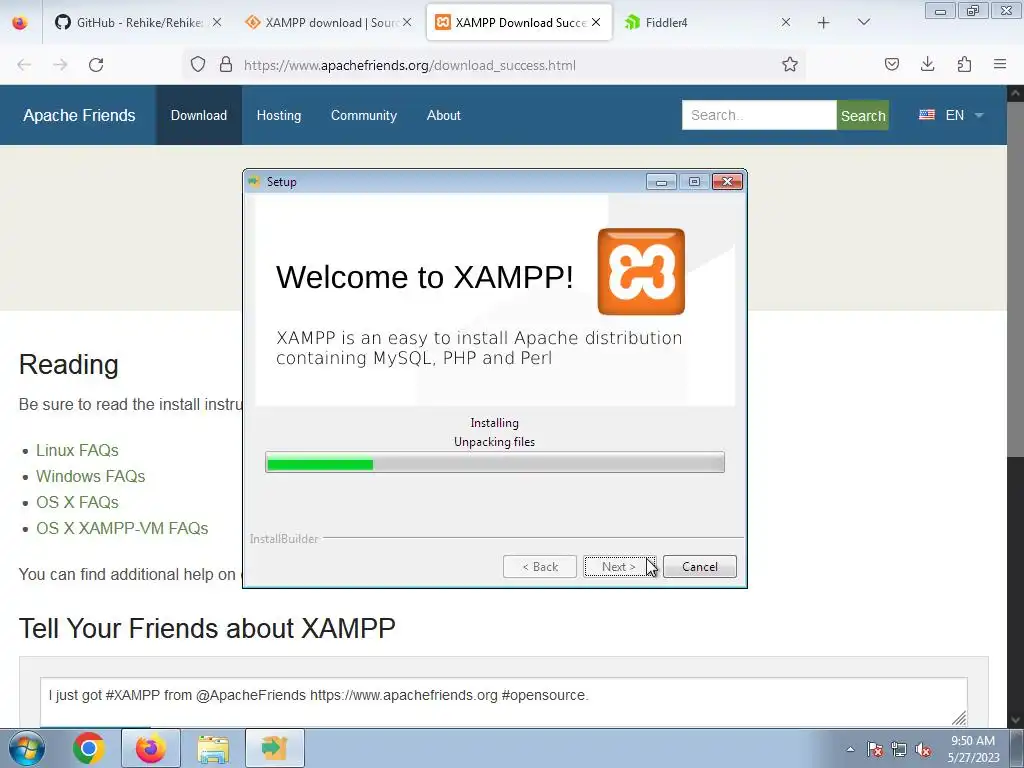The width and height of the screenshot is (1024, 768).
Task: Expand the EN language dropdown
Action: (965, 115)
